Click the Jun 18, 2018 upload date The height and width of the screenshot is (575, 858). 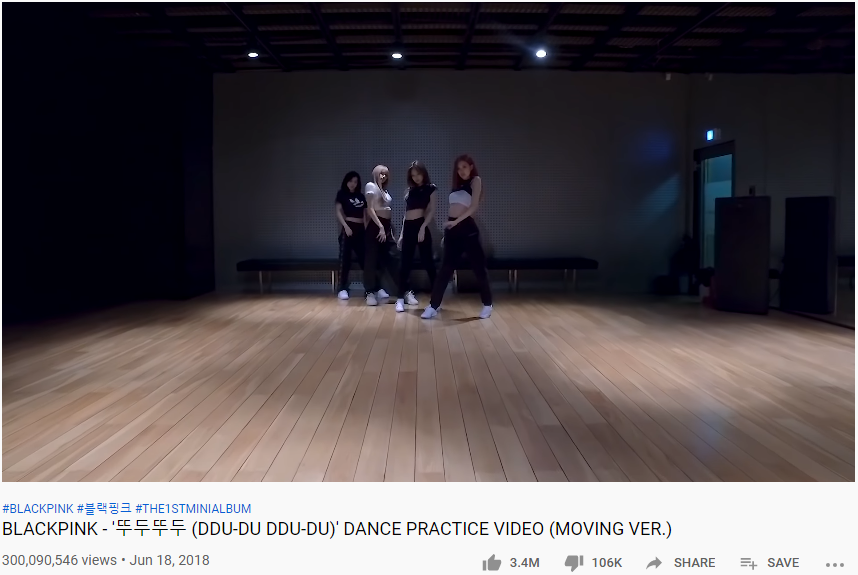click(x=170, y=561)
